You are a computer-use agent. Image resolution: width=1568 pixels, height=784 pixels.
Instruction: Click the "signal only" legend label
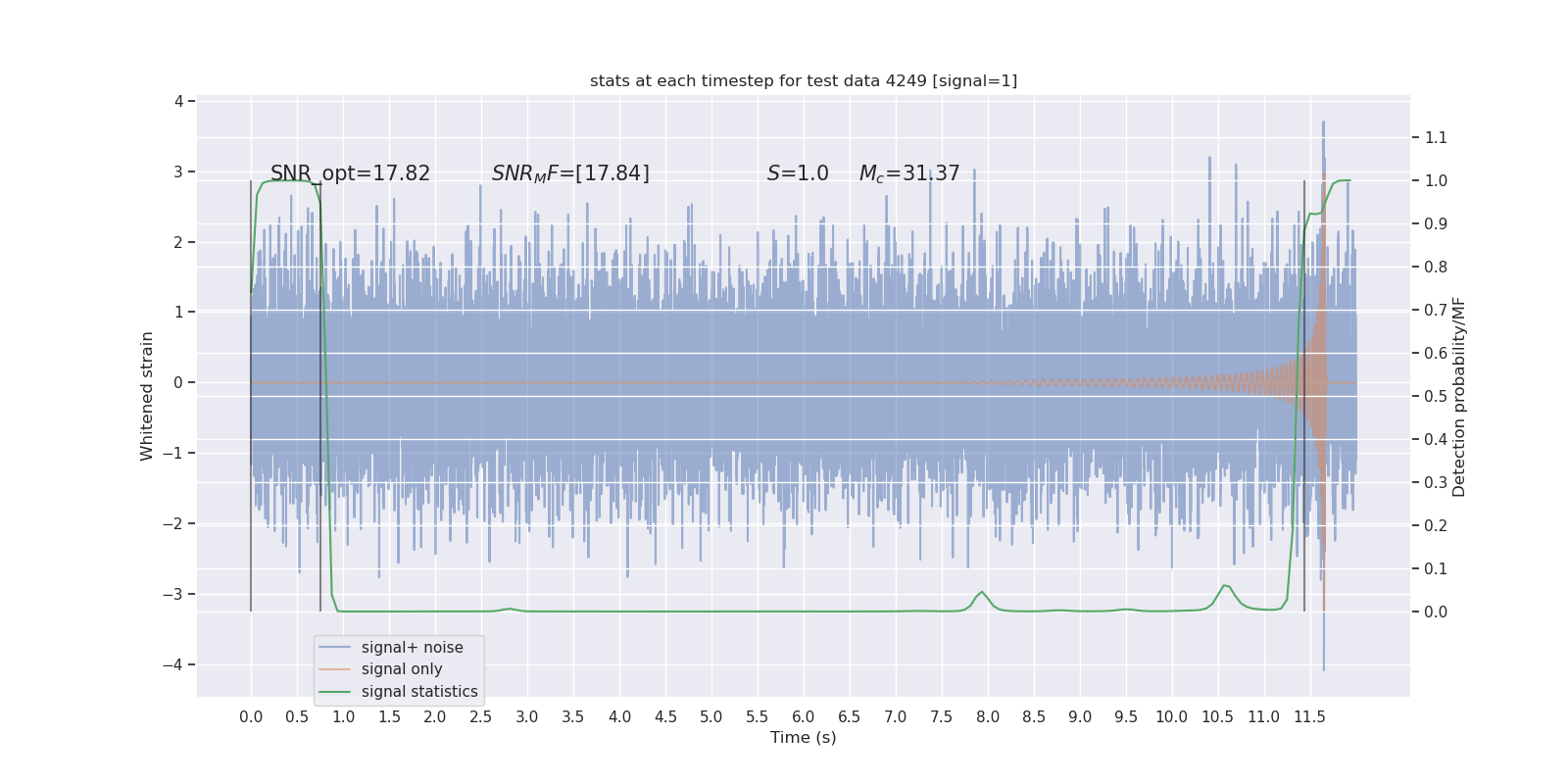[402, 669]
